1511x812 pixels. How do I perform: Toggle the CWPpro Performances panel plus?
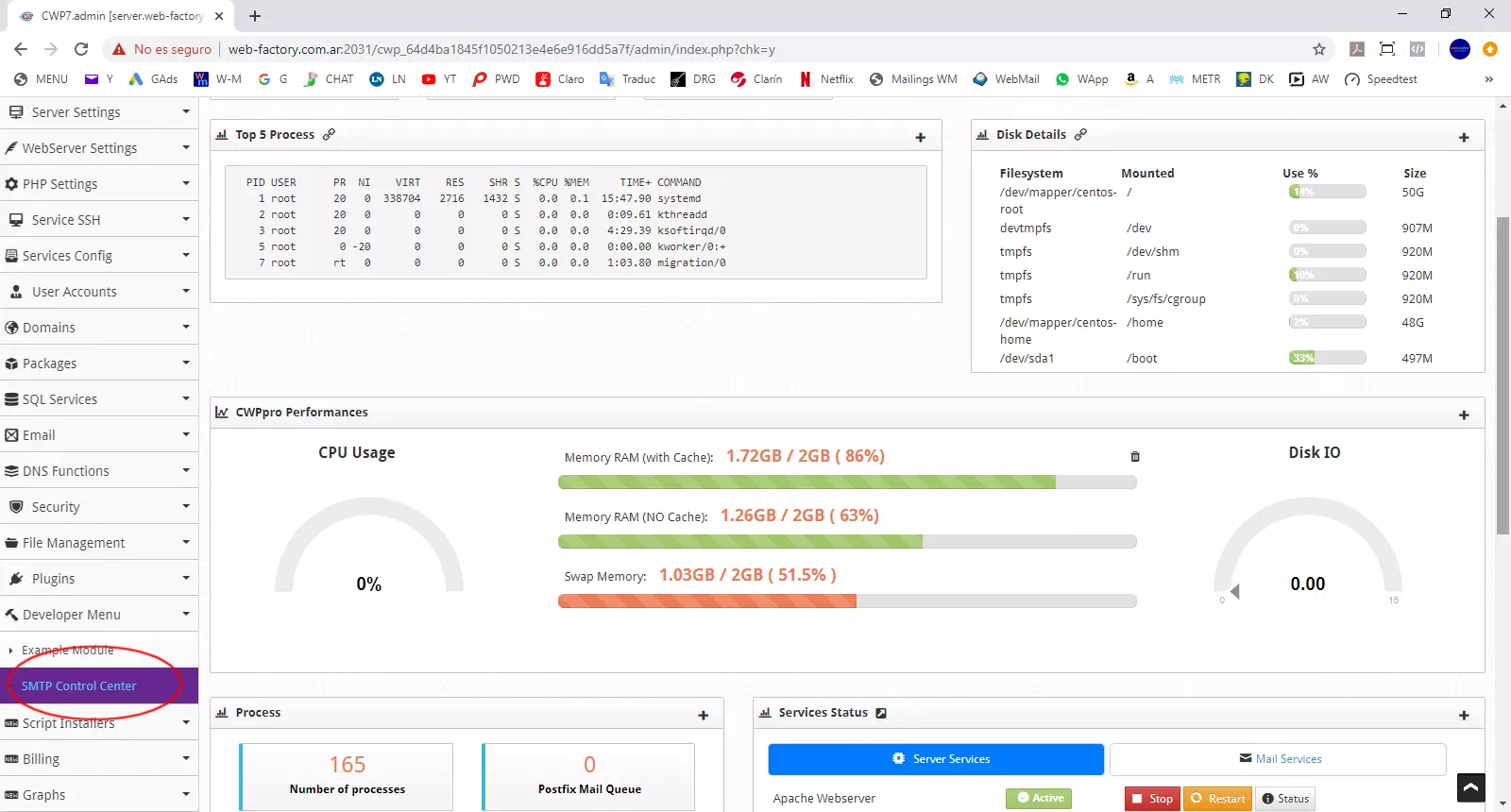click(1464, 415)
